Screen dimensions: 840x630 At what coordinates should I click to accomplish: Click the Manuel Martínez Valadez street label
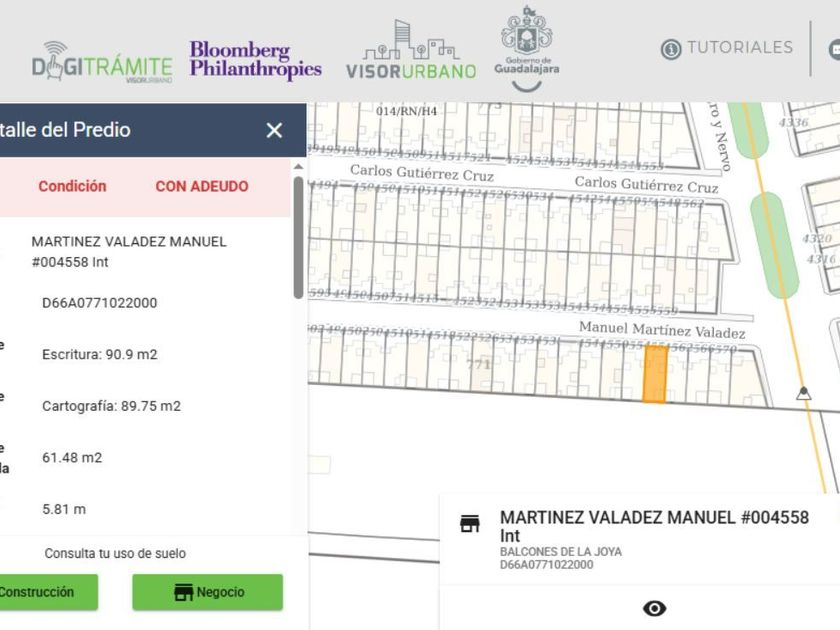click(x=662, y=330)
